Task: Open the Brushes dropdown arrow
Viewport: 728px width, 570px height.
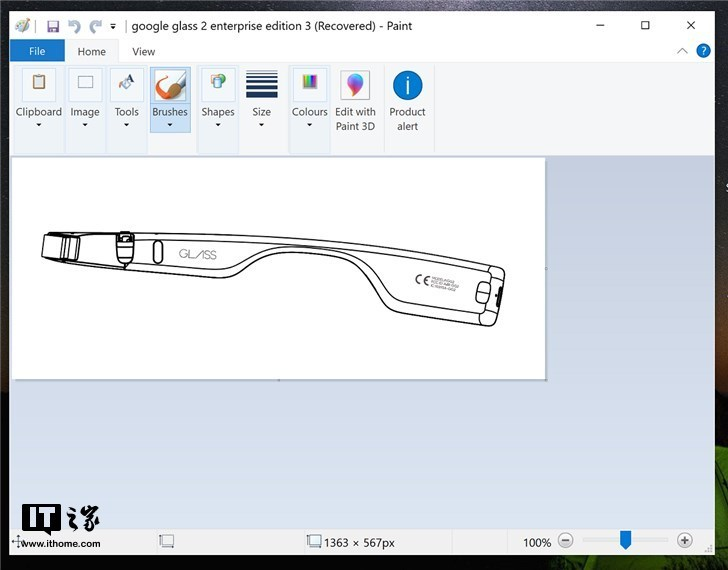Action: (x=170, y=125)
